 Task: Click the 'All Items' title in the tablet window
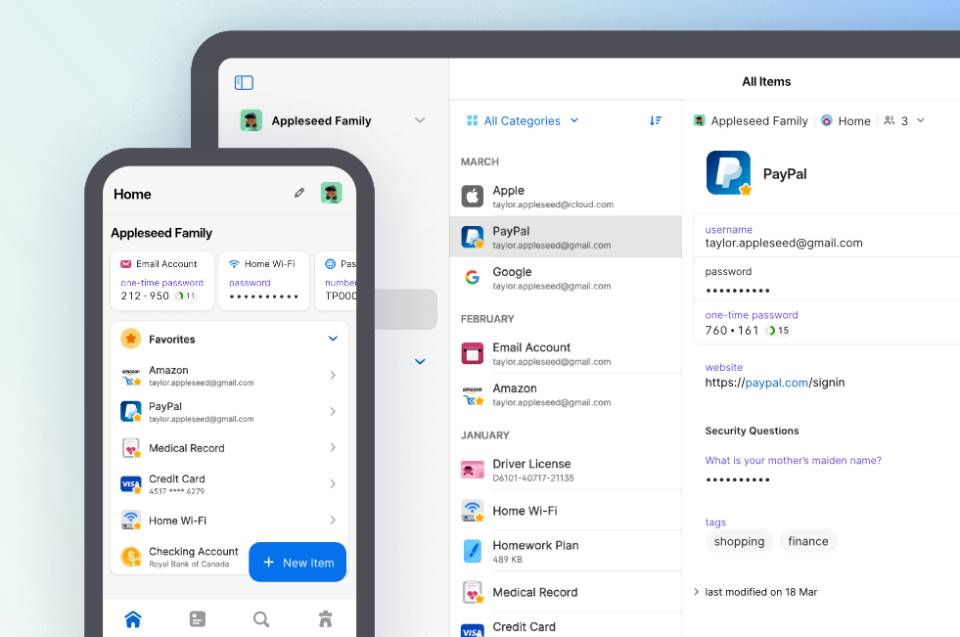[766, 81]
